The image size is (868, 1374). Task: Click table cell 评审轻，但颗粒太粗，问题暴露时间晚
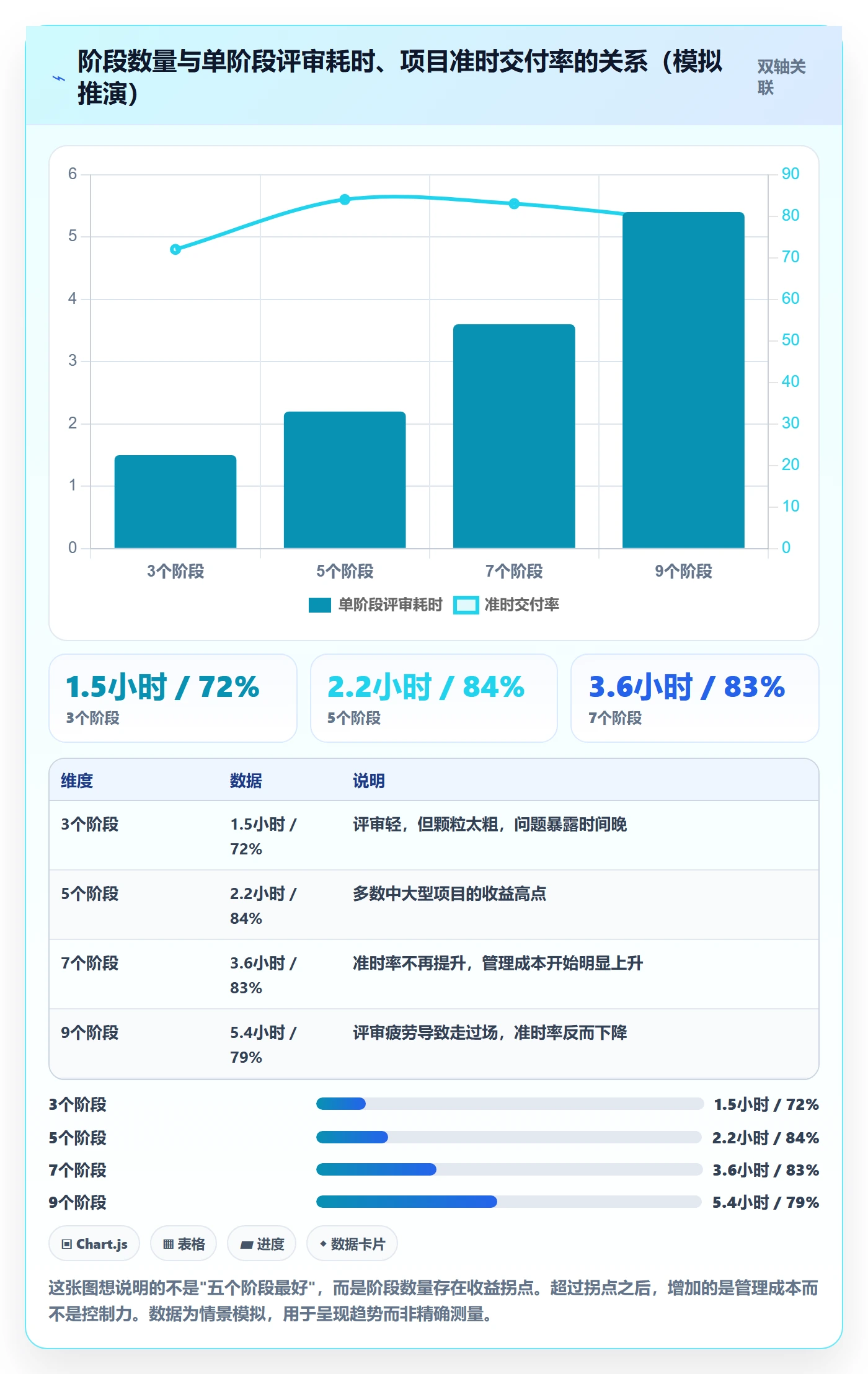click(x=490, y=824)
